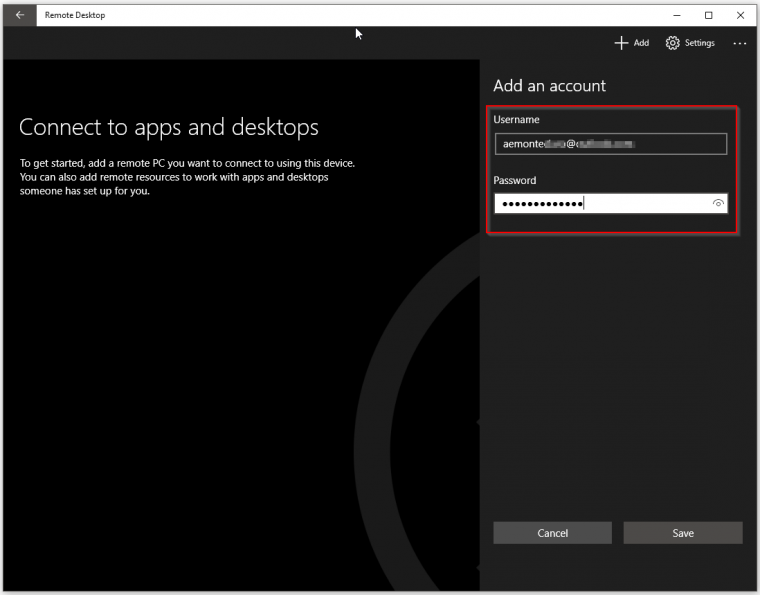Viewport: 760px width, 595px height.
Task: Open the three-dot more options menu
Action: pyautogui.click(x=740, y=44)
